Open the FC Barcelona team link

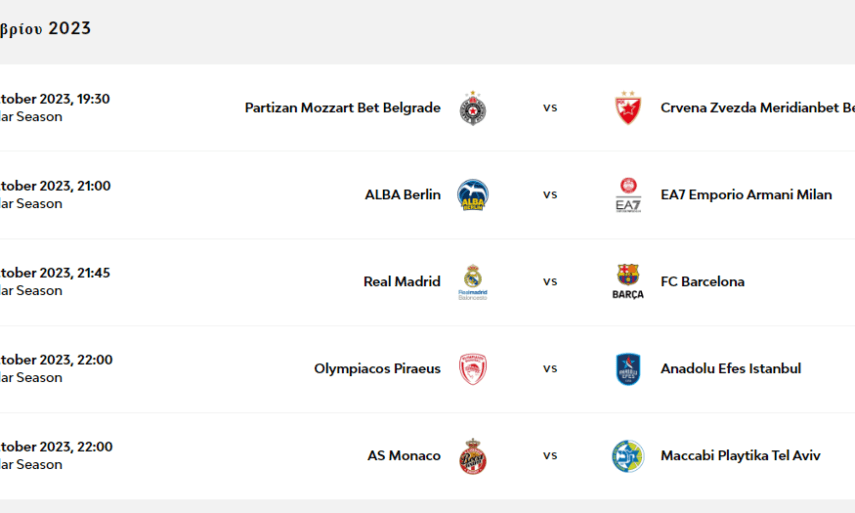(702, 282)
